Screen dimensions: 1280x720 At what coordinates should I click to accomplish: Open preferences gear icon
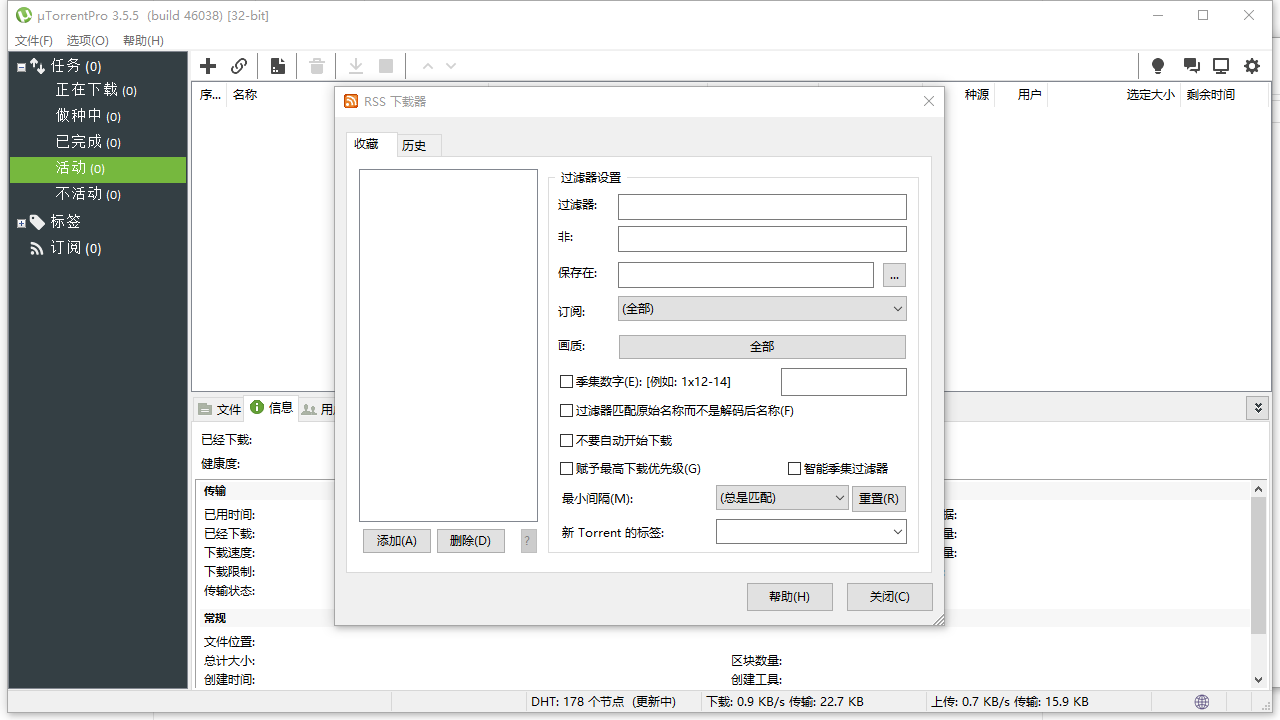(1252, 66)
